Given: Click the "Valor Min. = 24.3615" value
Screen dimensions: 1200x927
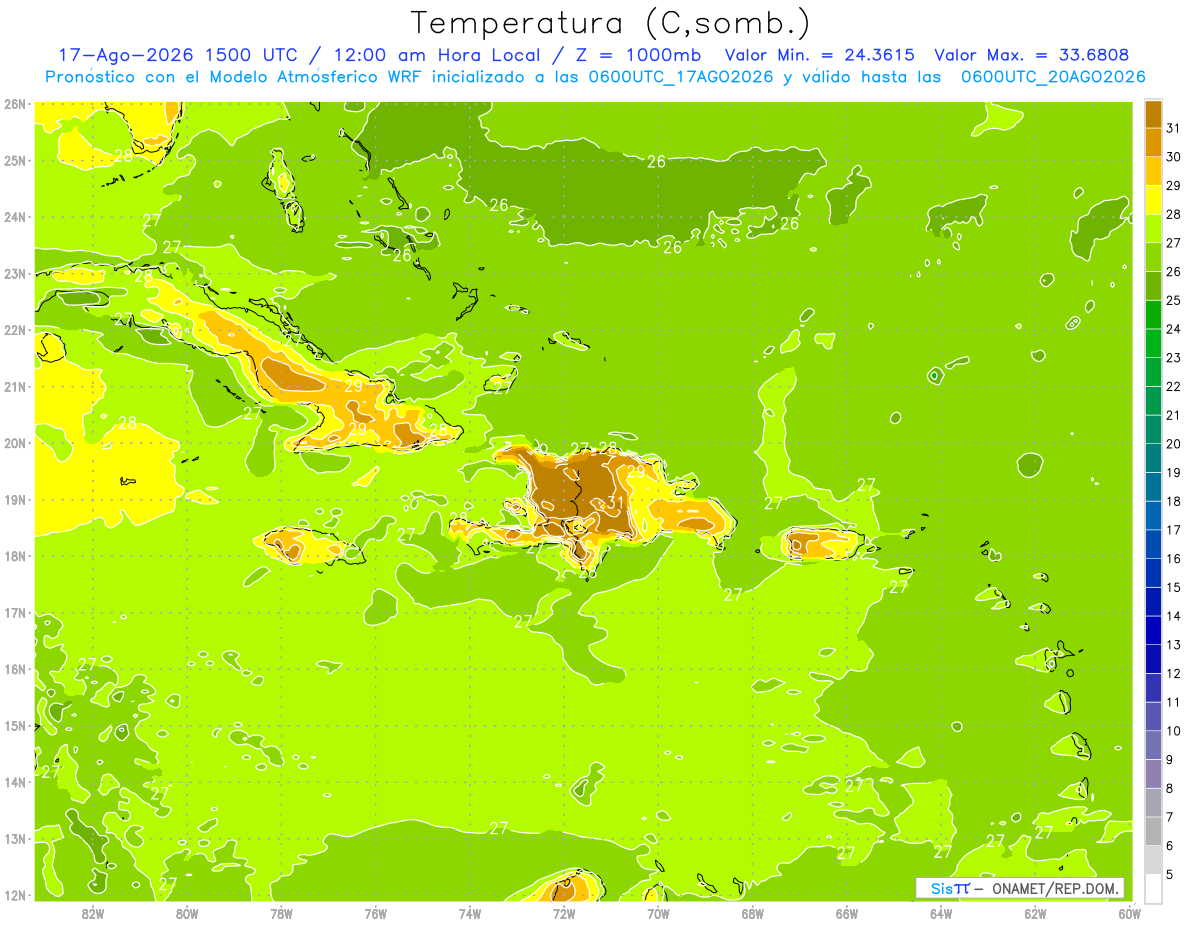Looking at the screenshot, I should point(818,55).
